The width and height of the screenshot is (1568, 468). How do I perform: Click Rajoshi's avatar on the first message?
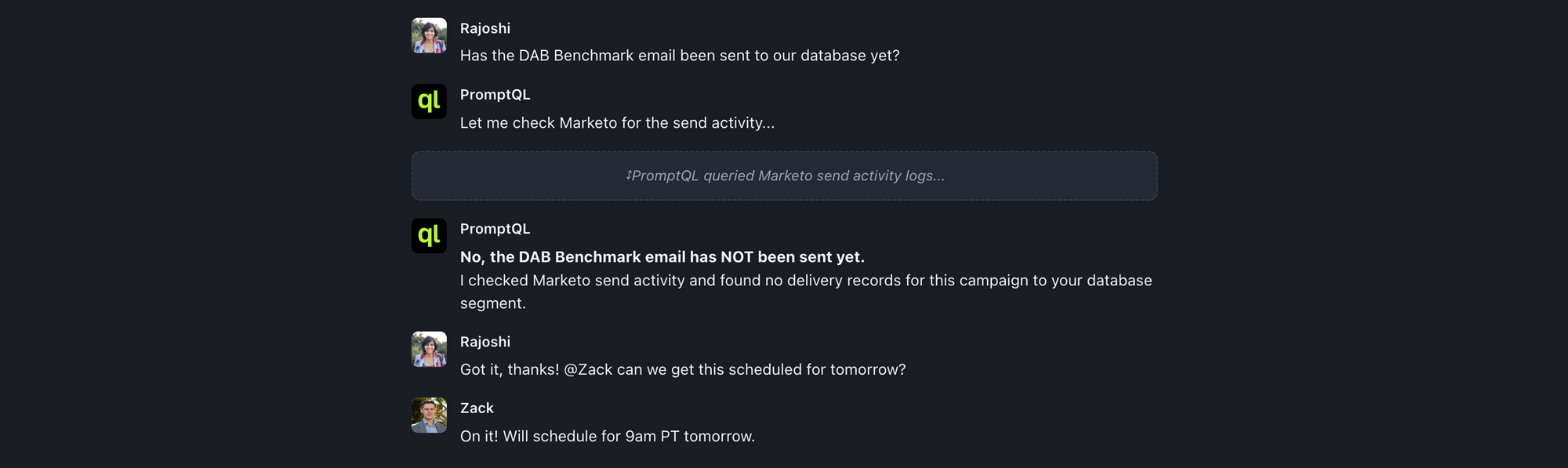[x=429, y=36]
